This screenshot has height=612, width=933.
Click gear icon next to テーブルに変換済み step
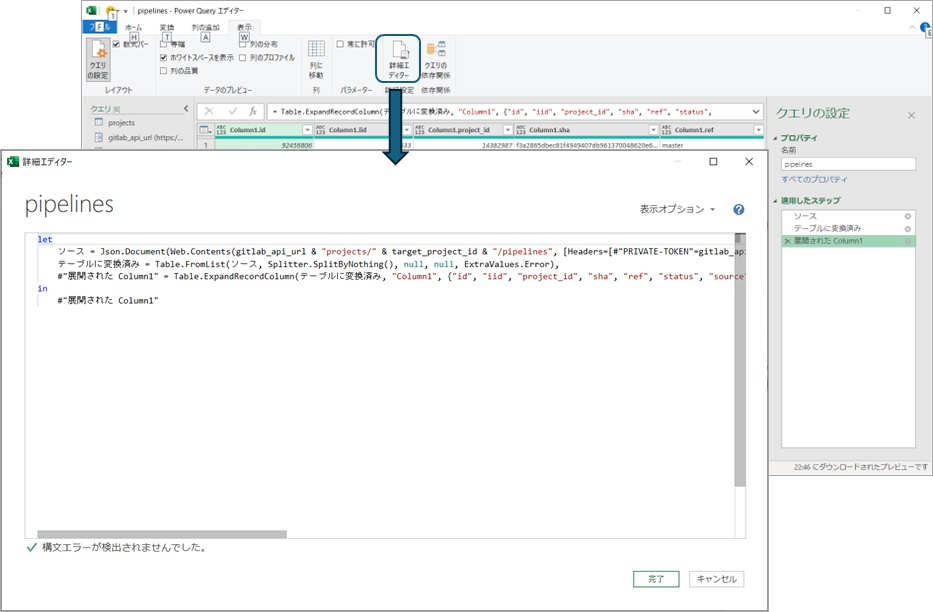click(x=907, y=229)
